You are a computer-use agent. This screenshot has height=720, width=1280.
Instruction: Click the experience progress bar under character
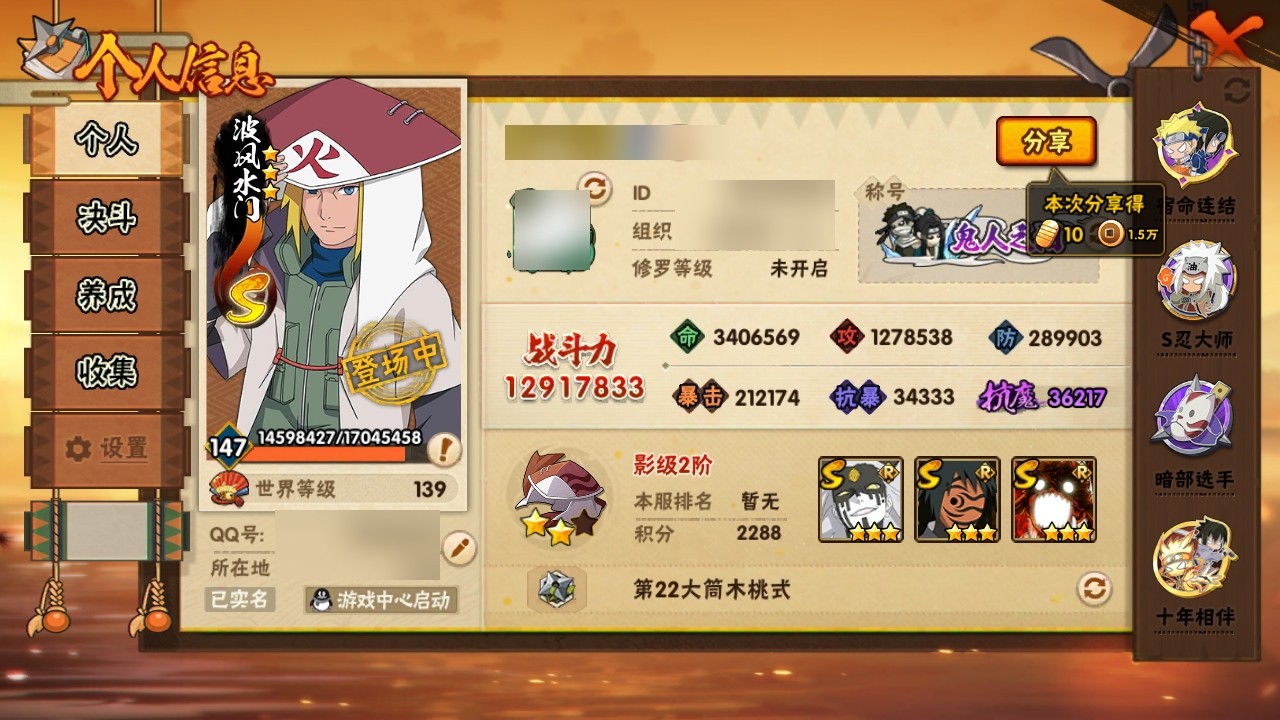pyautogui.click(x=325, y=453)
